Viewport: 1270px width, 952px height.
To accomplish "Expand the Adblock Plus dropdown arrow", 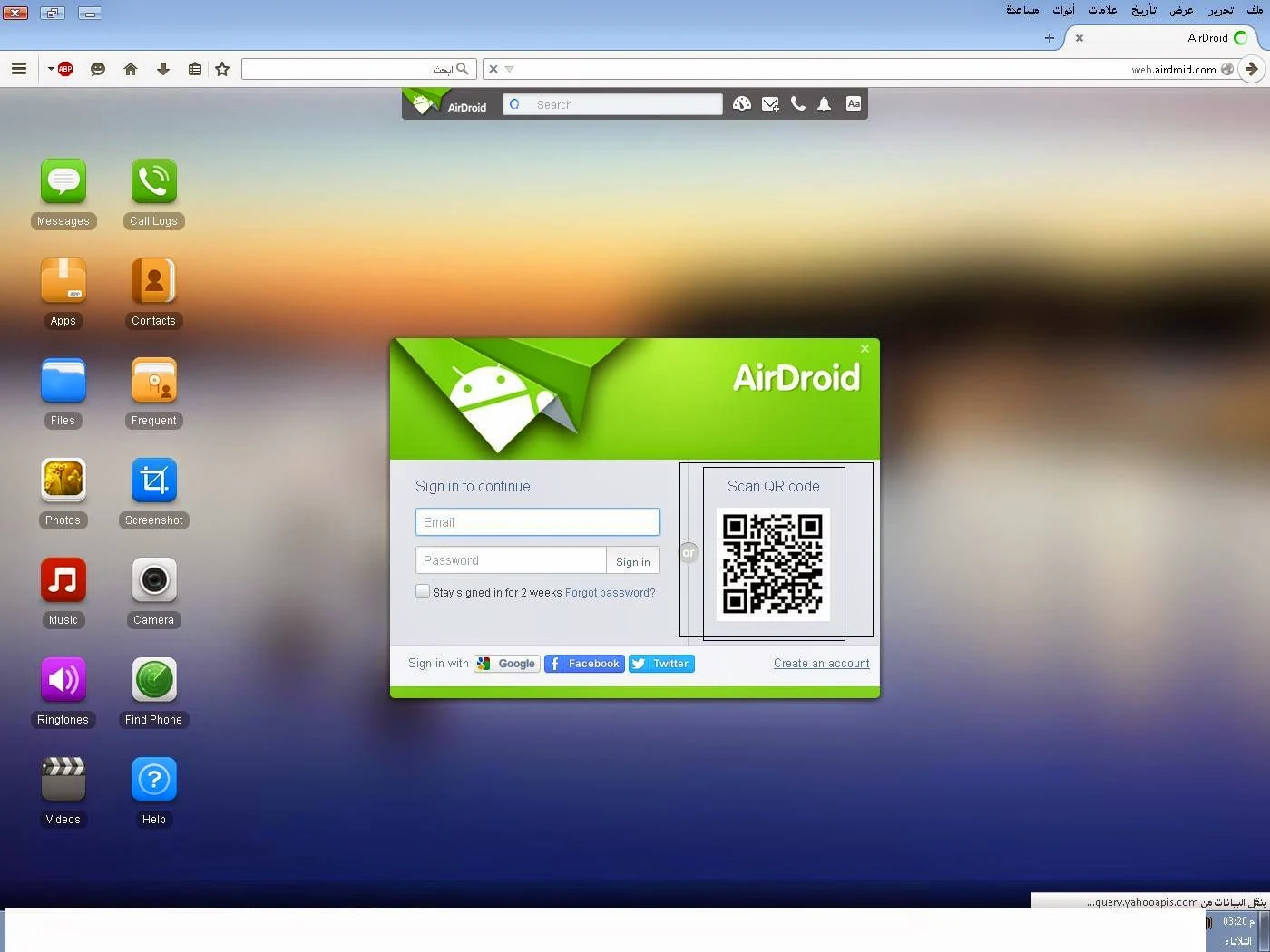I will [51, 69].
